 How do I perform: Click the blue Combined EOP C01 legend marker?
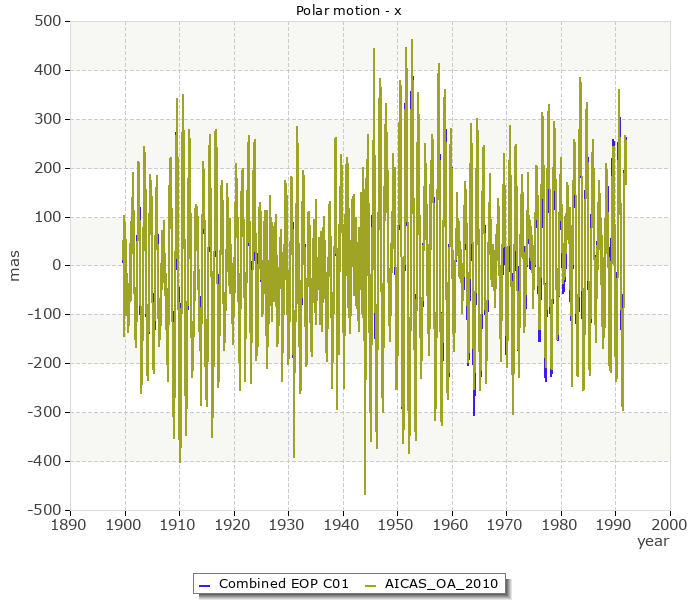(x=204, y=584)
